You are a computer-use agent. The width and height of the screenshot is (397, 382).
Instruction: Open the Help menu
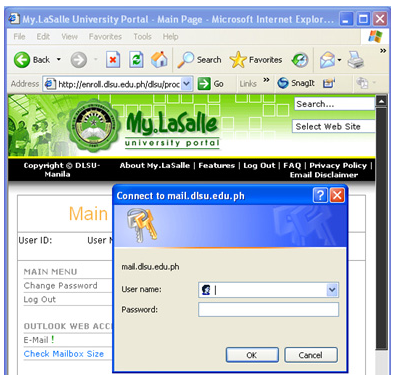170,36
